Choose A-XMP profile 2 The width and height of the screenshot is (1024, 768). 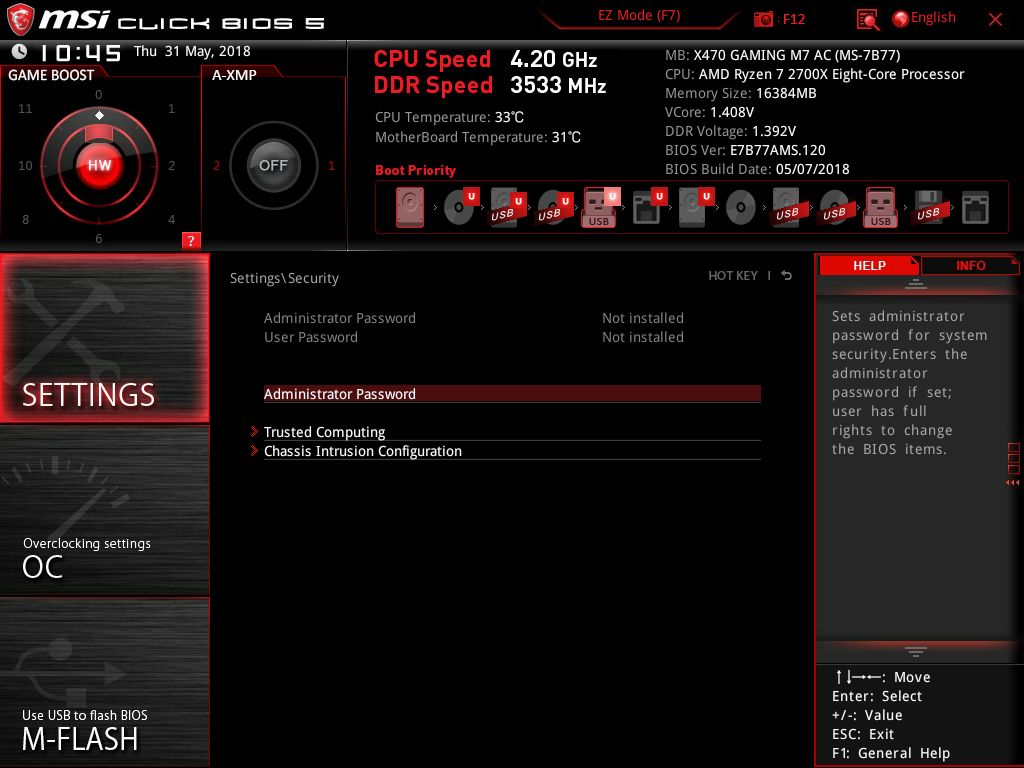tap(216, 166)
